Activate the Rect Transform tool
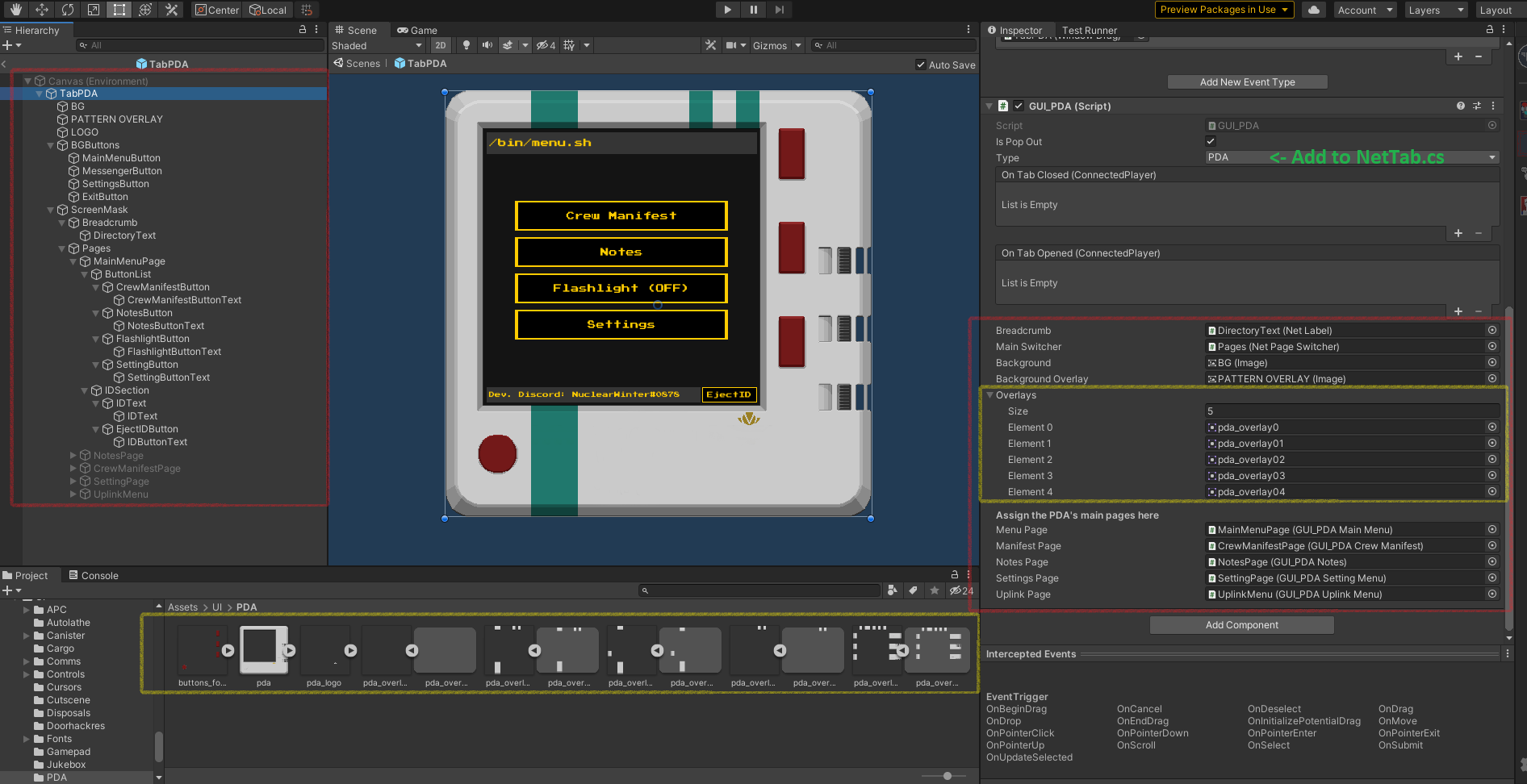Viewport: 1527px width, 784px height. 119,10
